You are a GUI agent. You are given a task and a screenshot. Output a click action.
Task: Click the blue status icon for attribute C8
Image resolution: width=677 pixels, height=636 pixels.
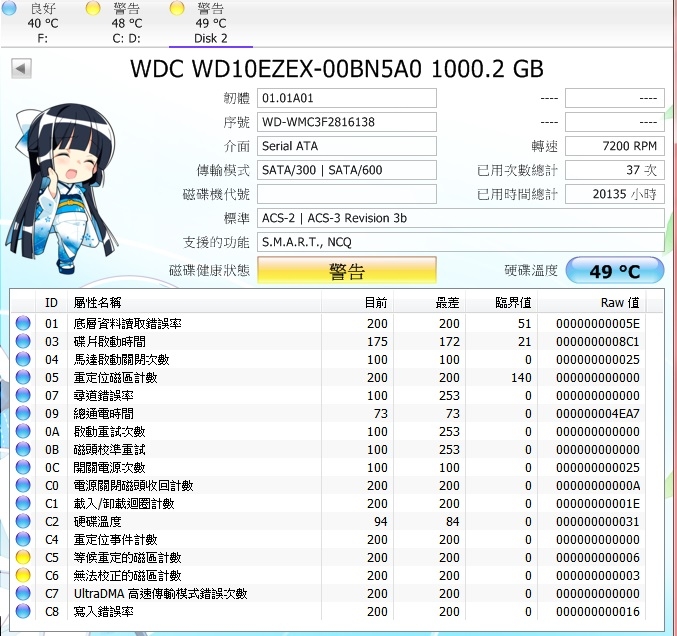tap(23, 611)
